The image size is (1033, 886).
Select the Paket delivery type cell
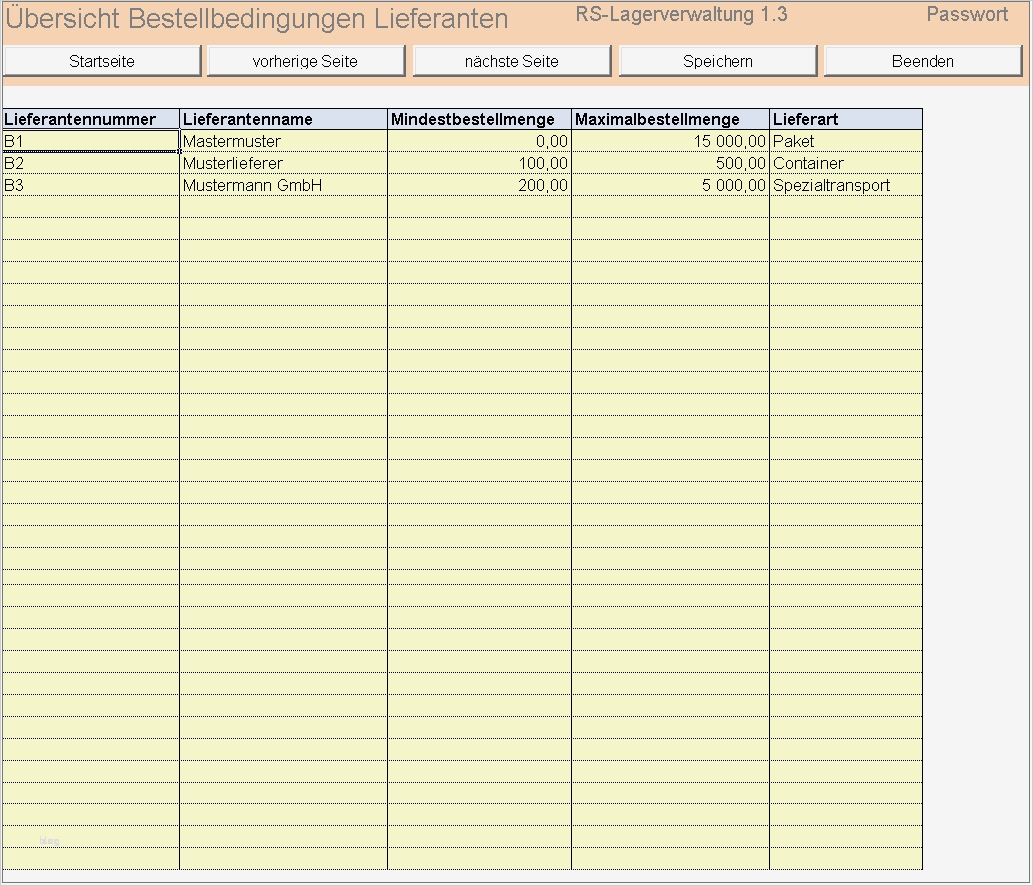click(x=845, y=141)
